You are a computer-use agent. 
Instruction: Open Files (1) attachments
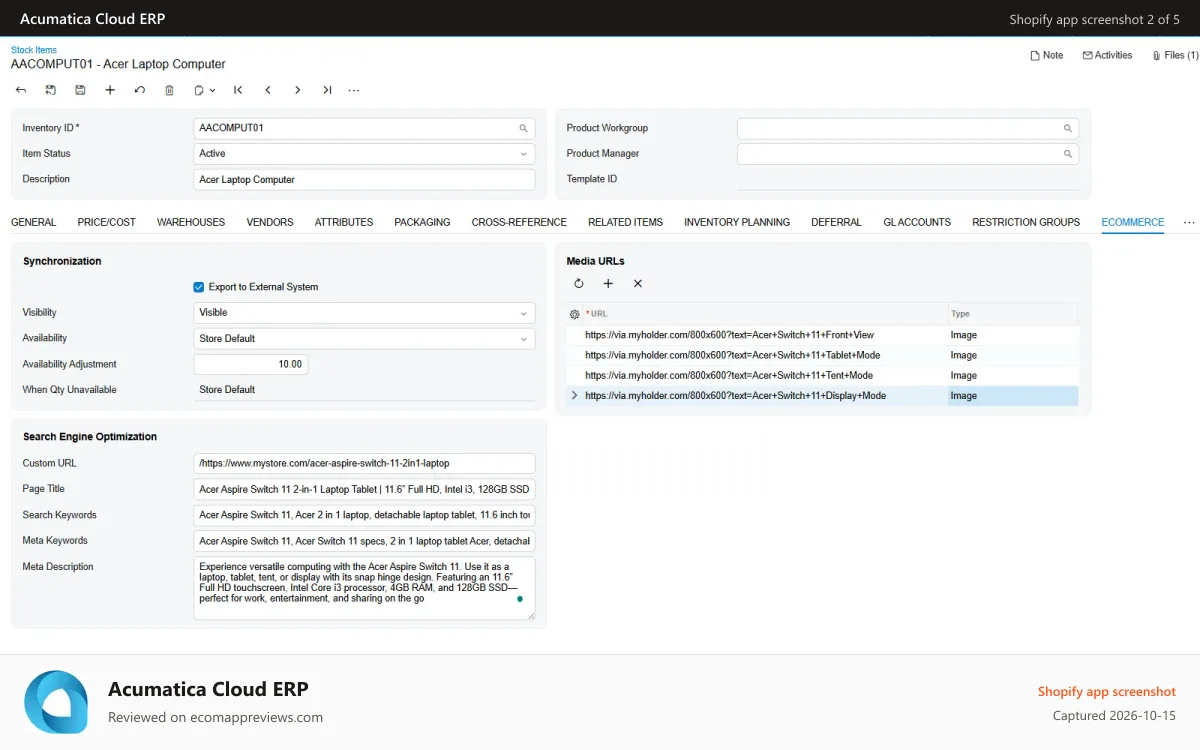pos(1175,56)
